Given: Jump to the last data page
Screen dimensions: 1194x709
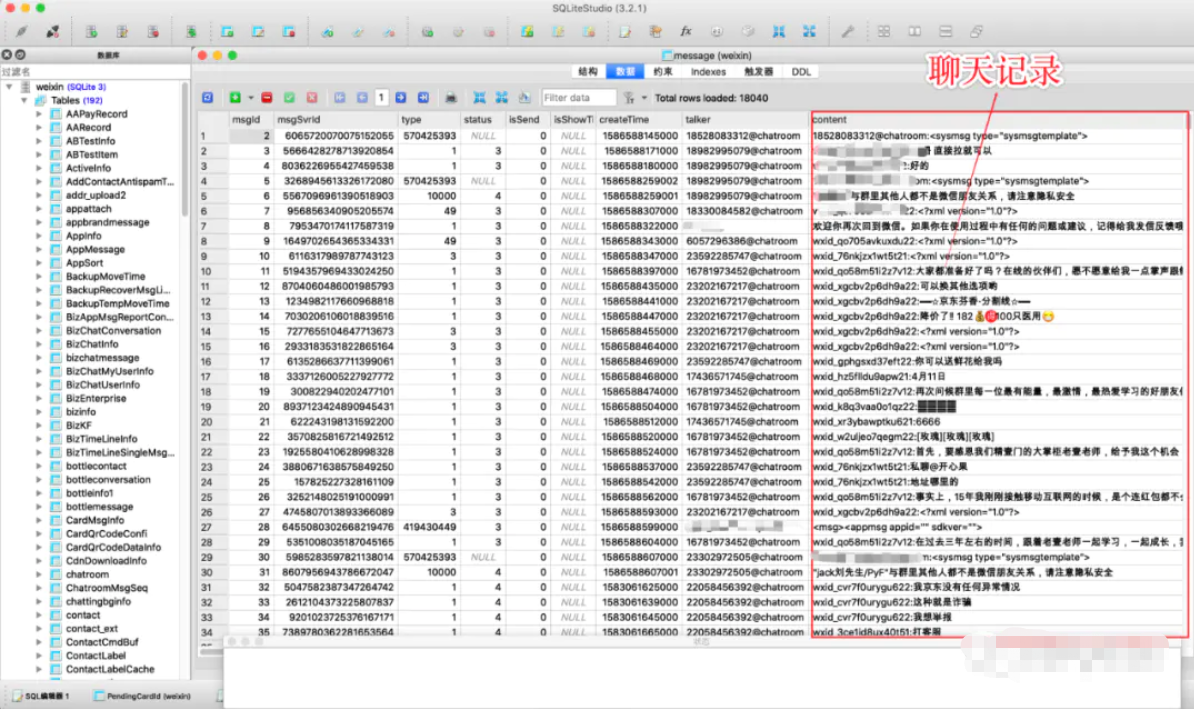Looking at the screenshot, I should pos(423,97).
